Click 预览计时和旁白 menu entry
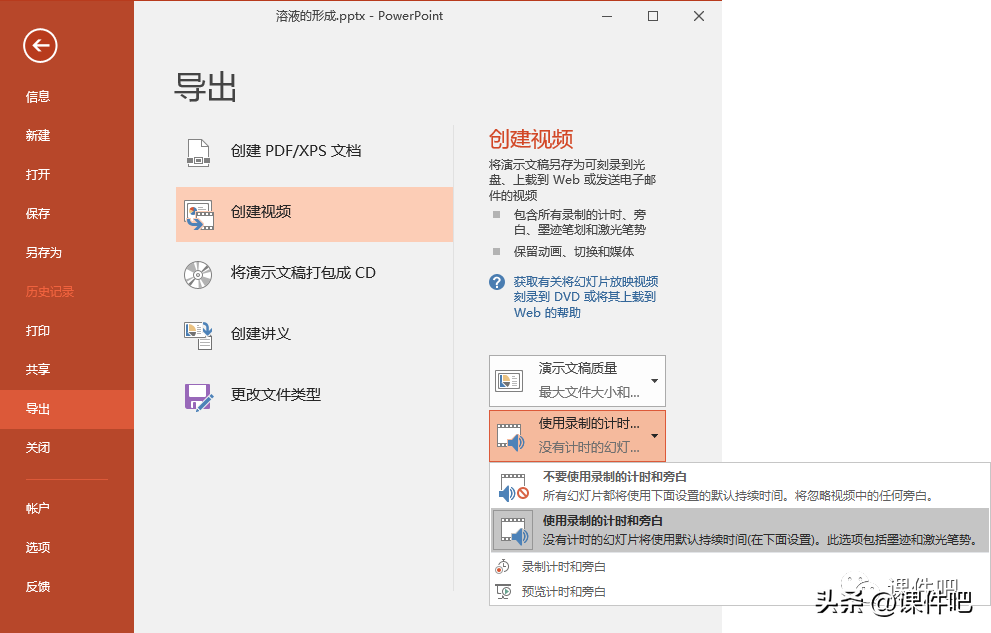This screenshot has height=633, width=991. (740, 592)
